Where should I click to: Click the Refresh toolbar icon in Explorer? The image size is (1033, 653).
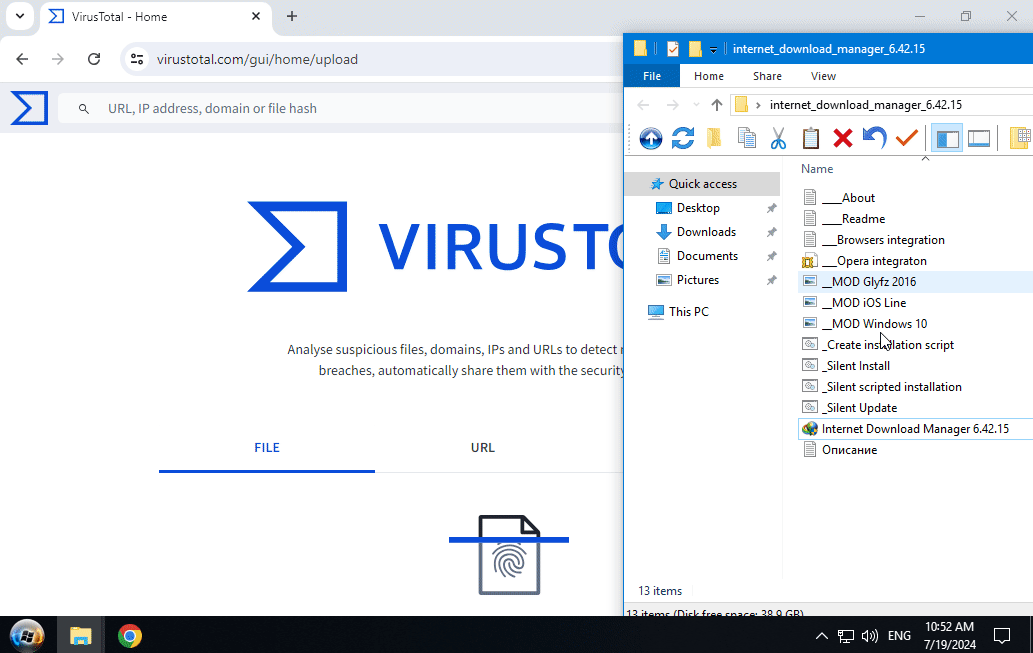click(x=683, y=138)
